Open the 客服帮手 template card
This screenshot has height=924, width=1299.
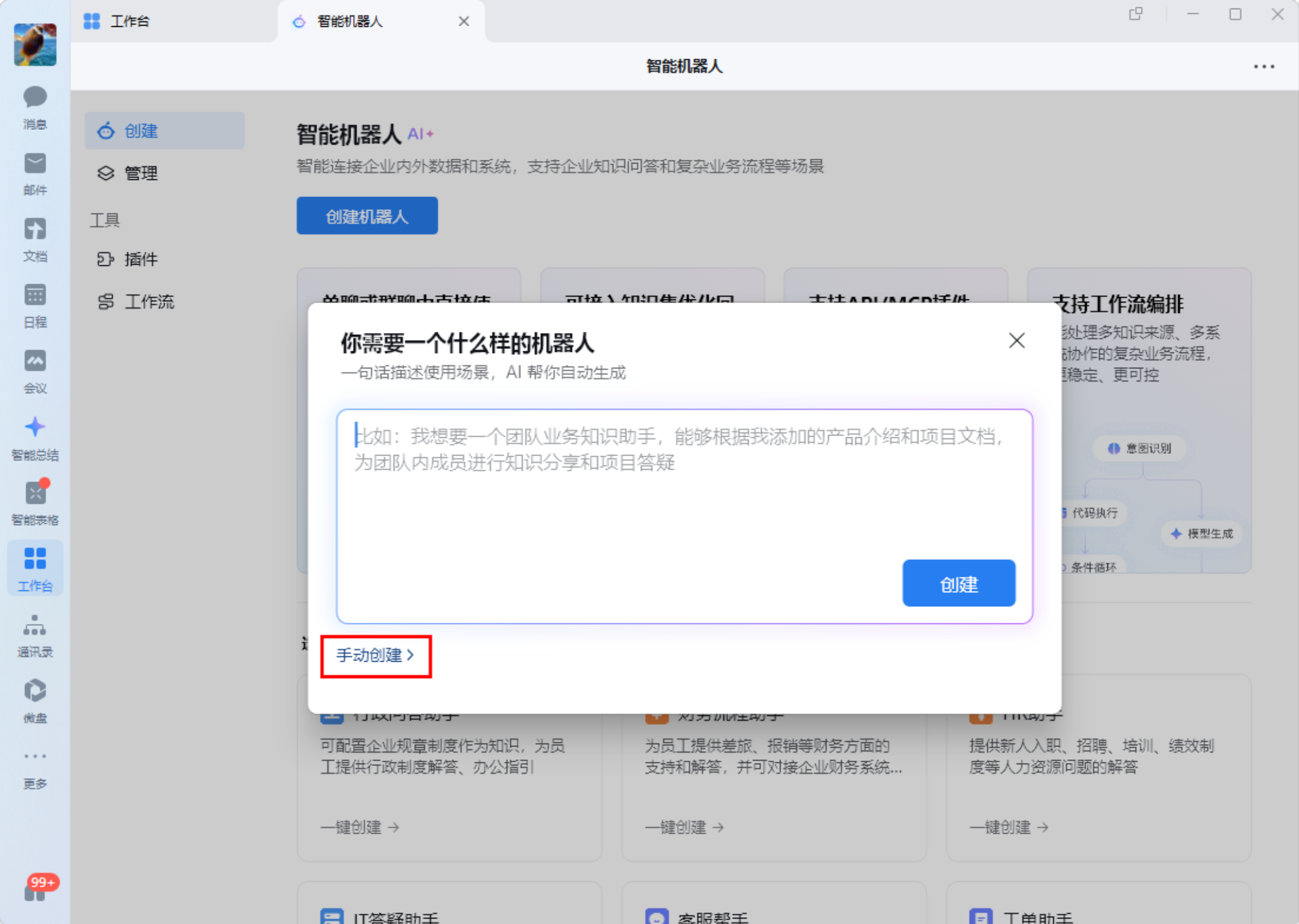pos(774,903)
